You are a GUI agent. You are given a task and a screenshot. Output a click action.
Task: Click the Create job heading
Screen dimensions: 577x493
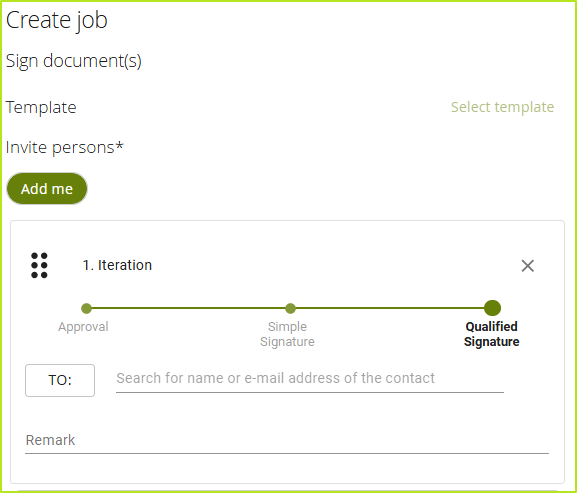(x=57, y=20)
